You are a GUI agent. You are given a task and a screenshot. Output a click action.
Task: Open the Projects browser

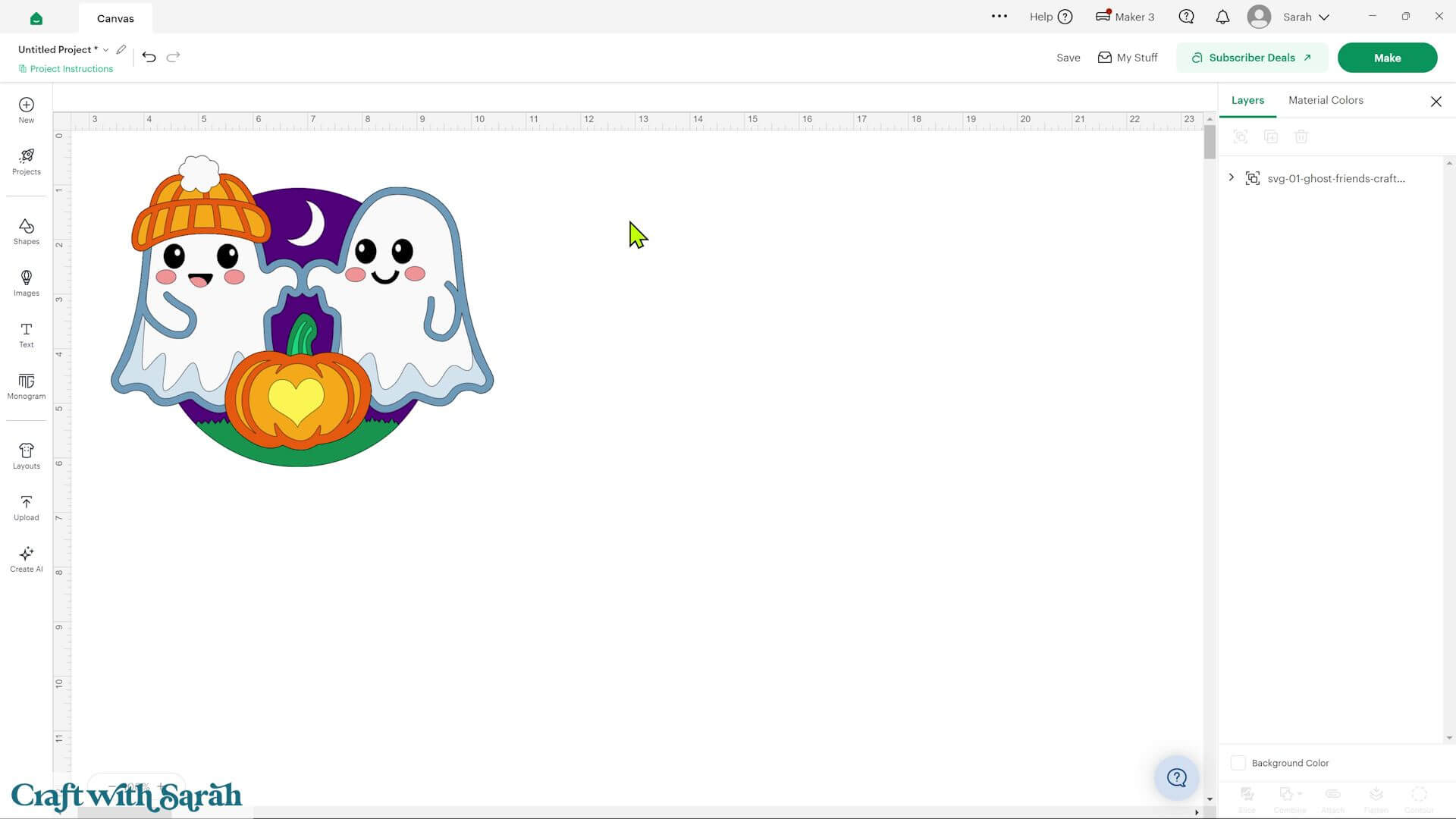pos(26,162)
